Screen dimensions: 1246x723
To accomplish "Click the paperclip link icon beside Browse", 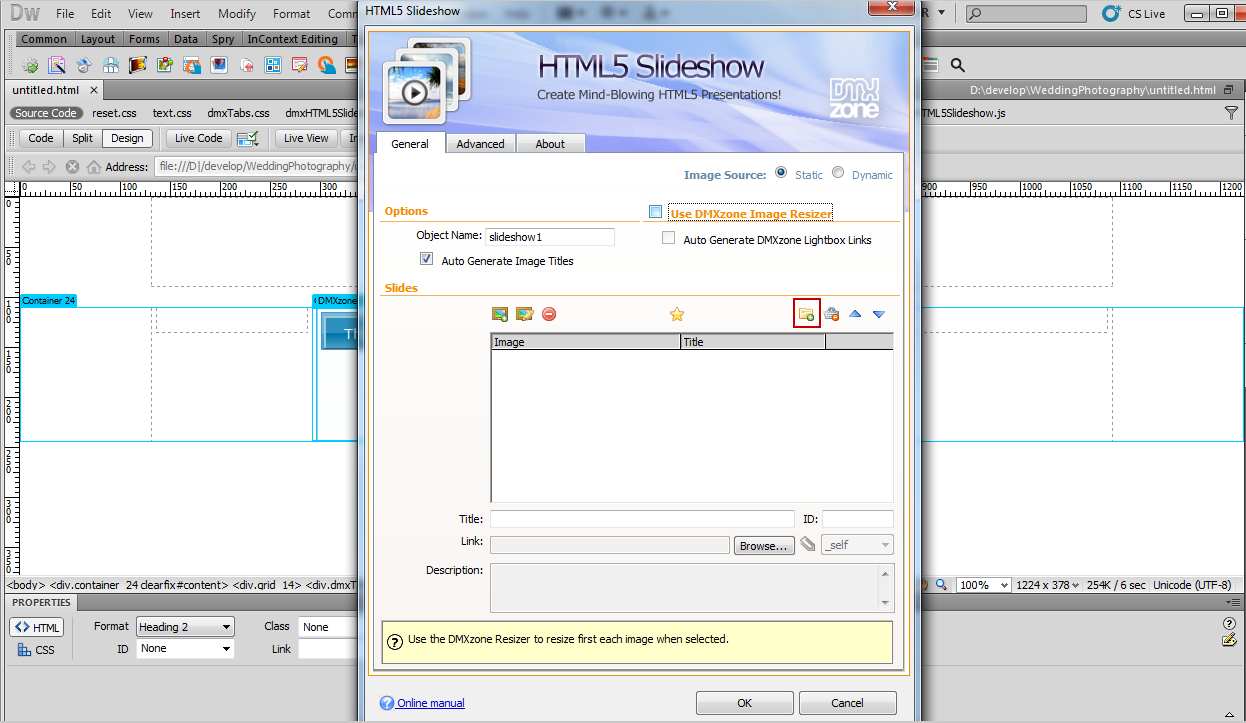I will point(808,545).
